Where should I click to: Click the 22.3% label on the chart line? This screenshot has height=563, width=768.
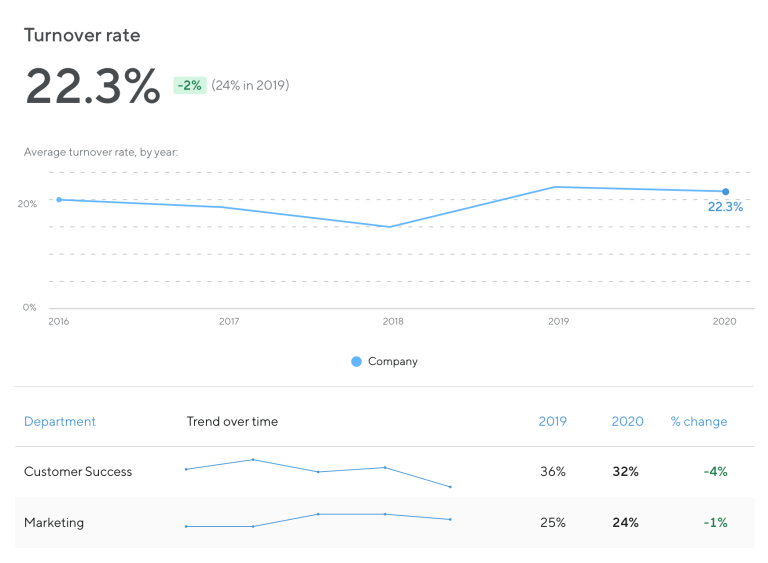tap(725, 207)
